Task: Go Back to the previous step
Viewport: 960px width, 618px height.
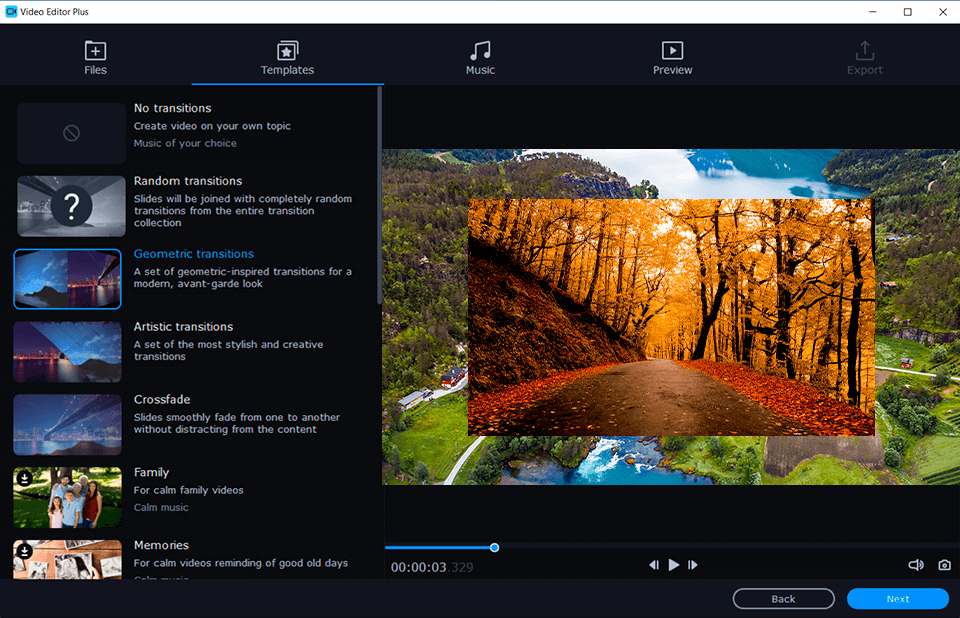Action: (783, 598)
